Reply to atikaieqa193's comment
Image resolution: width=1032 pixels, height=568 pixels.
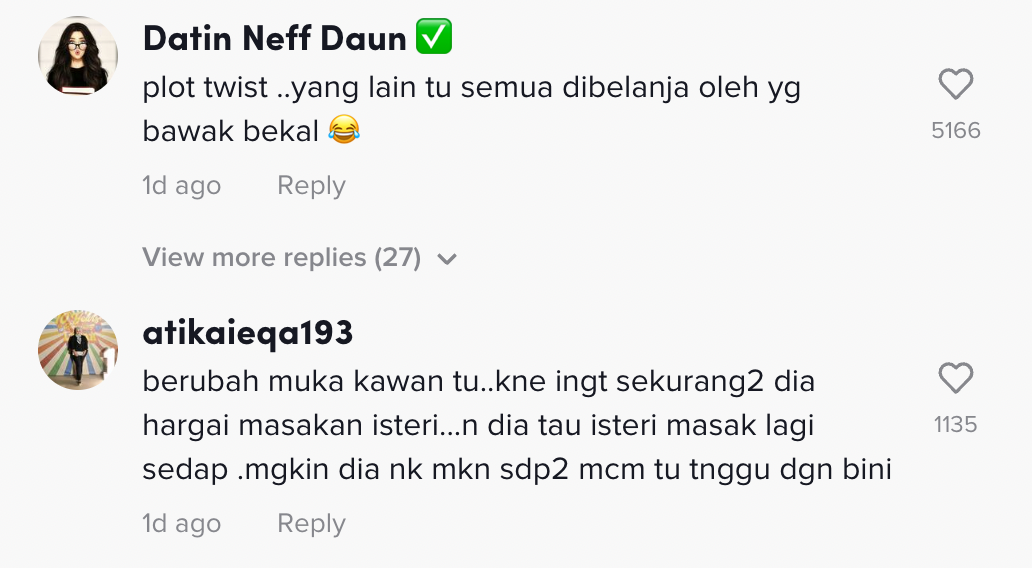pos(311,524)
